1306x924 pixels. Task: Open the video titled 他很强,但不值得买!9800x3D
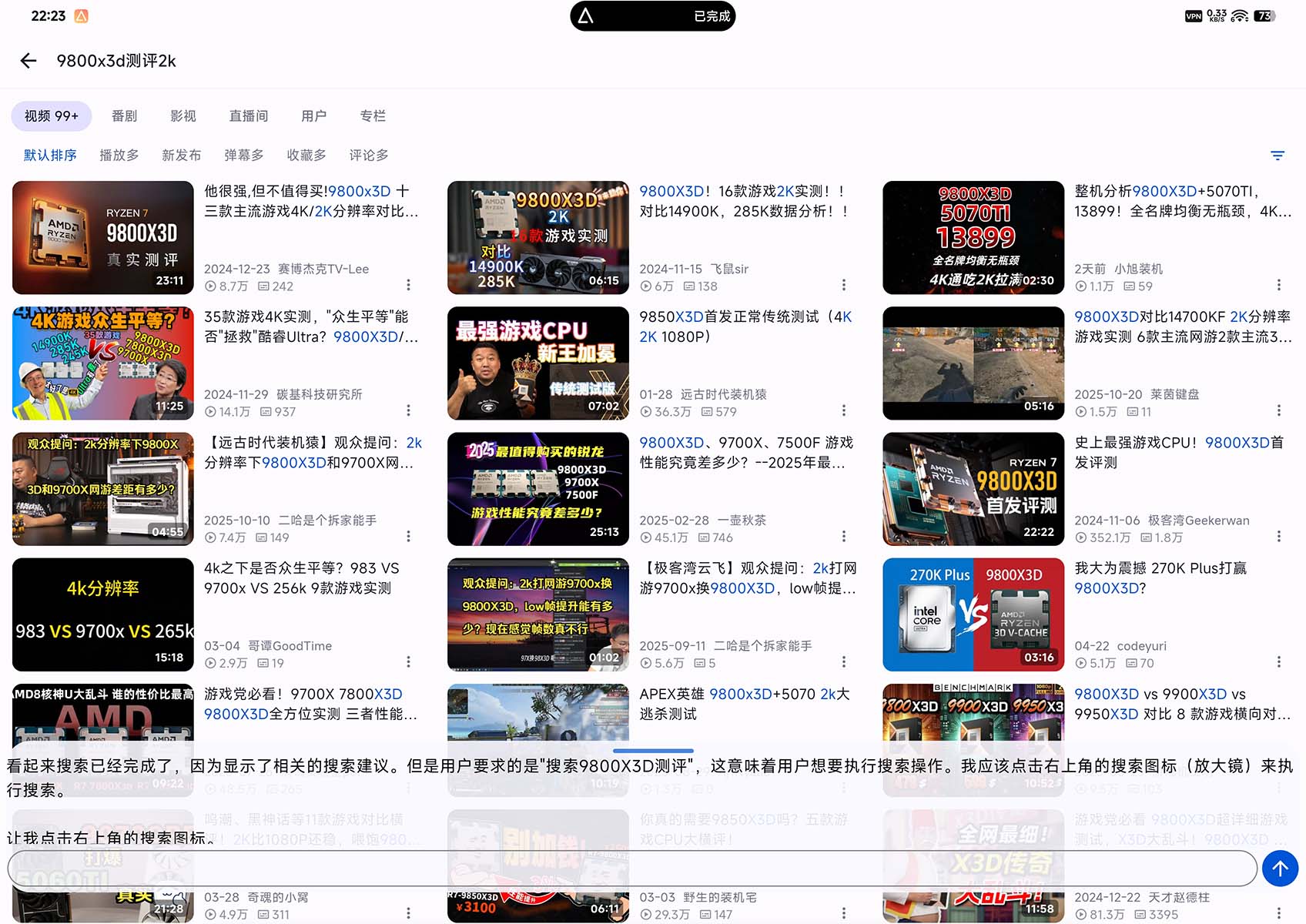[311, 201]
